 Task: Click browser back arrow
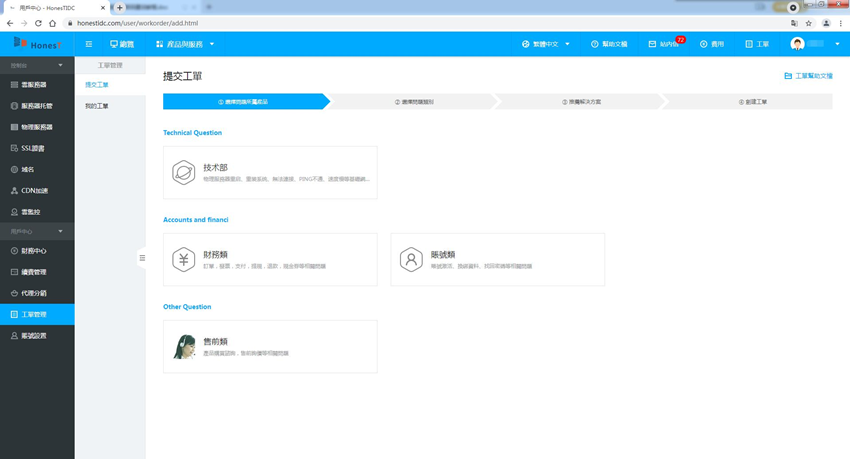10,23
